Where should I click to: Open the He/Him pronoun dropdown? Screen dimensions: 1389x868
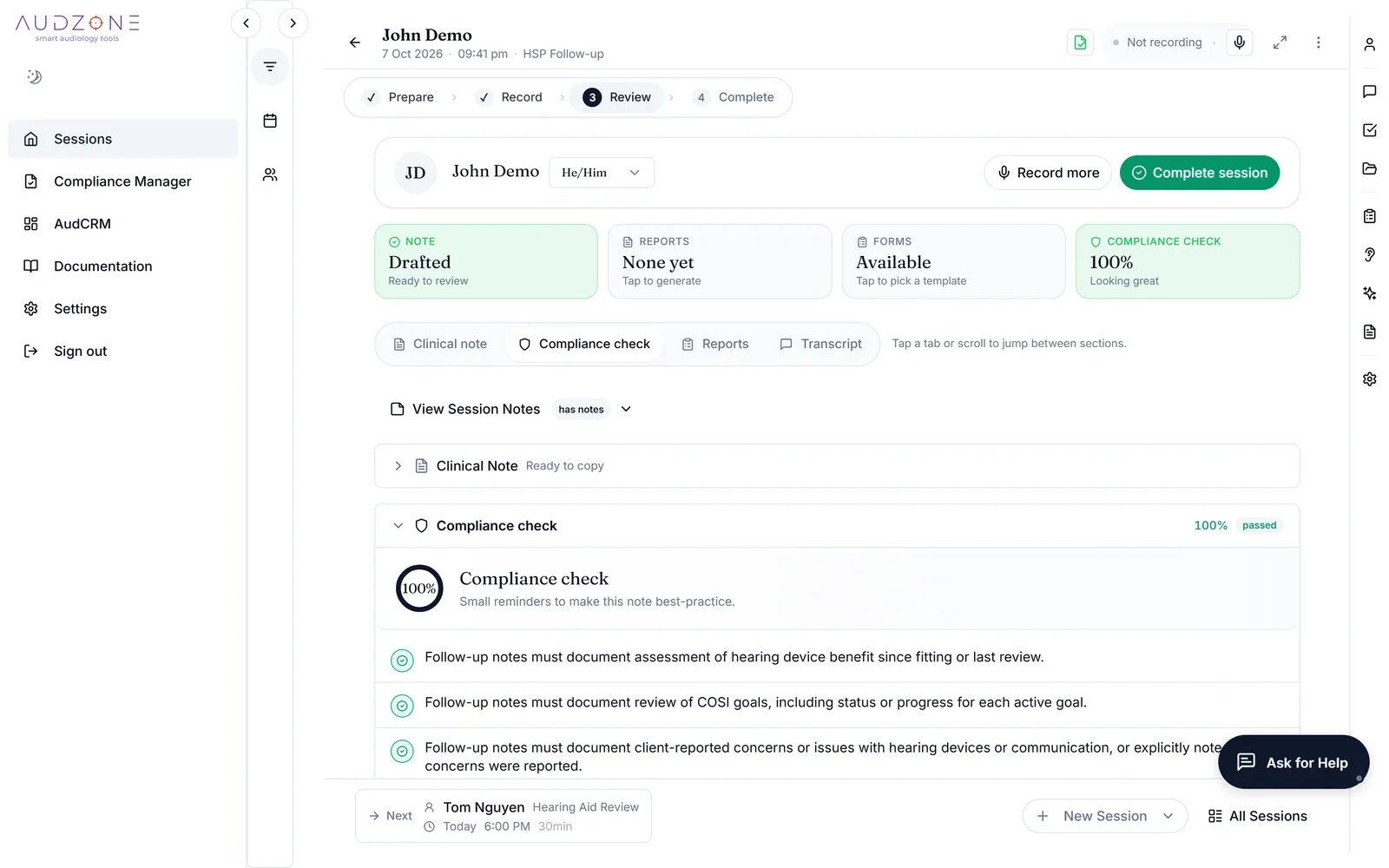click(601, 173)
